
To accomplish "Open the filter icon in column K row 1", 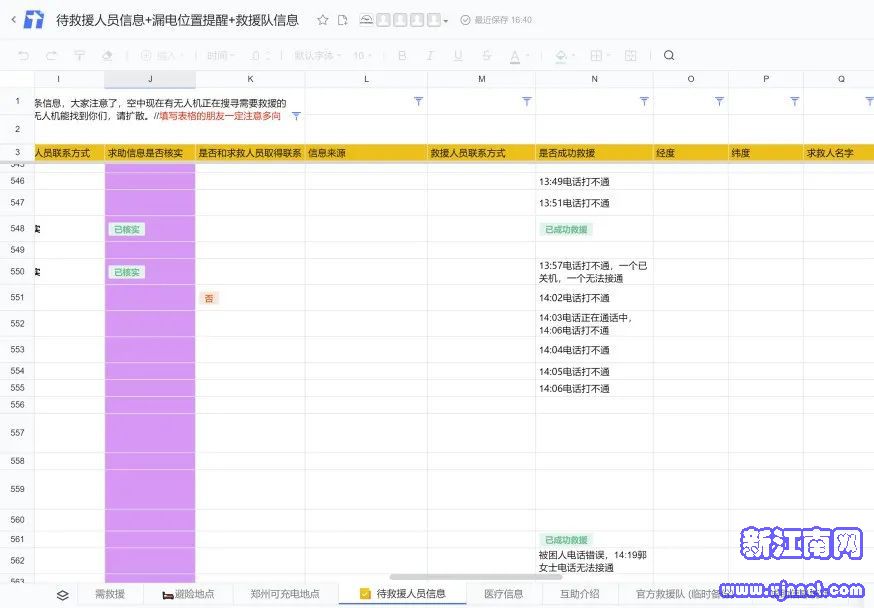I will tap(297, 116).
